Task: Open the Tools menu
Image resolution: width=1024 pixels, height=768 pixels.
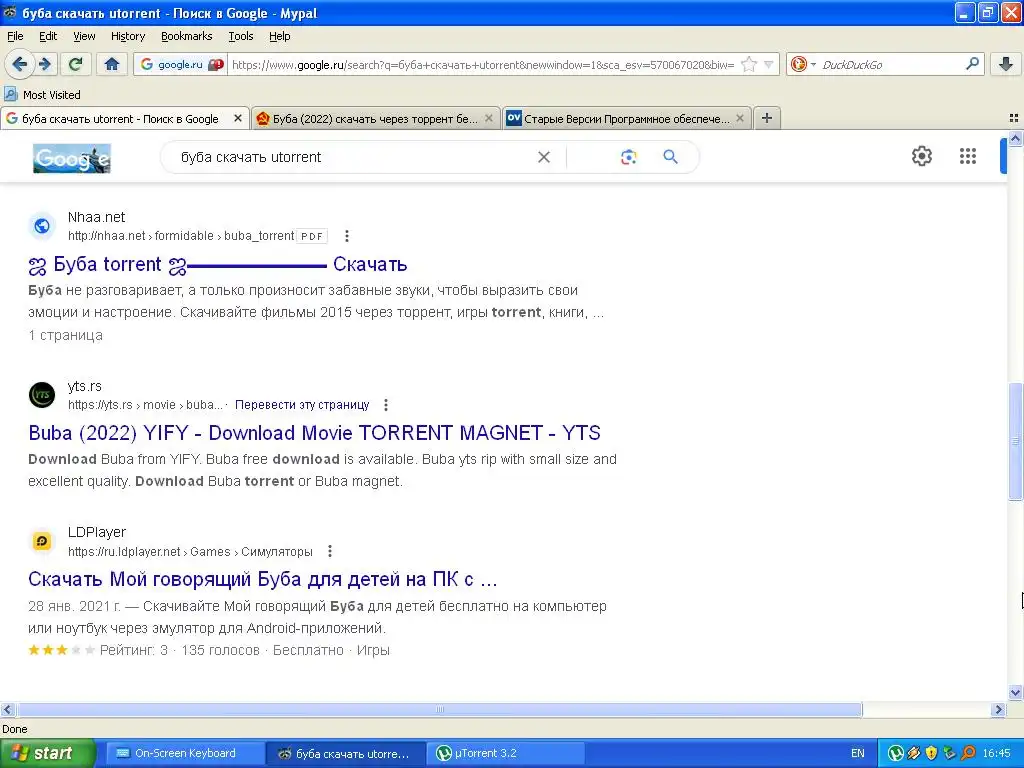Action: (x=240, y=36)
